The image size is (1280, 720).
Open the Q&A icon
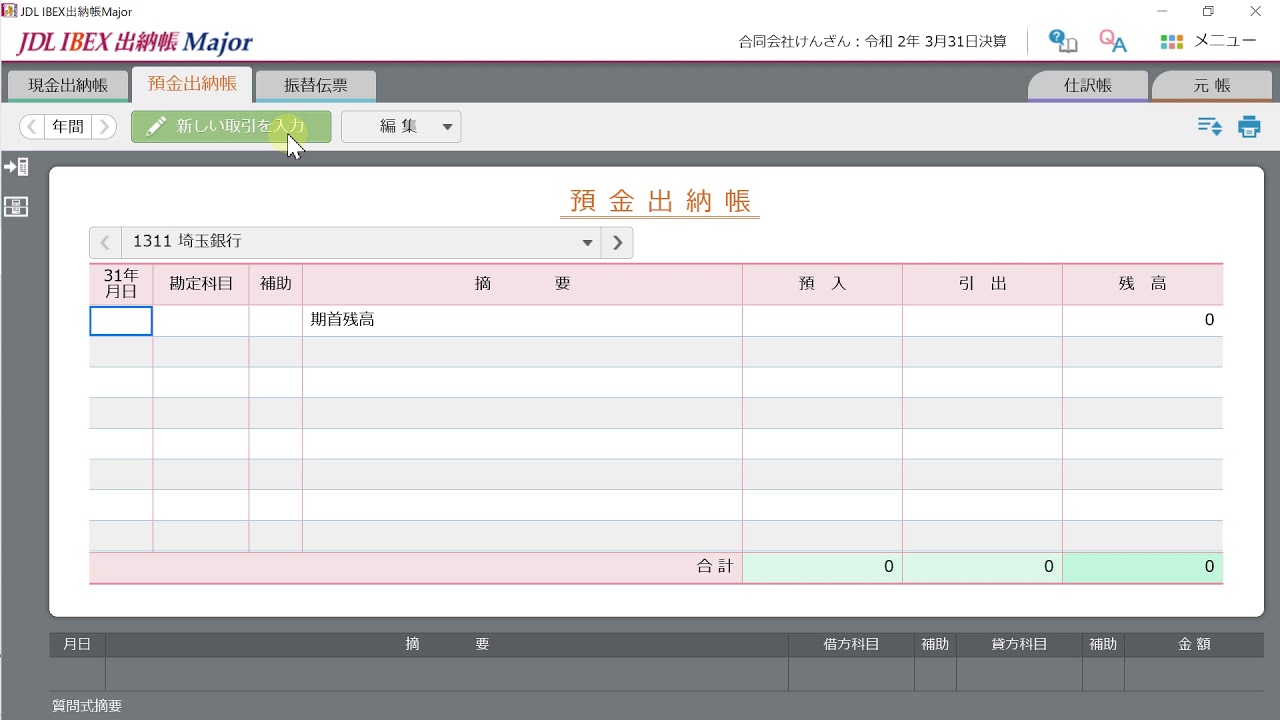coord(1112,41)
